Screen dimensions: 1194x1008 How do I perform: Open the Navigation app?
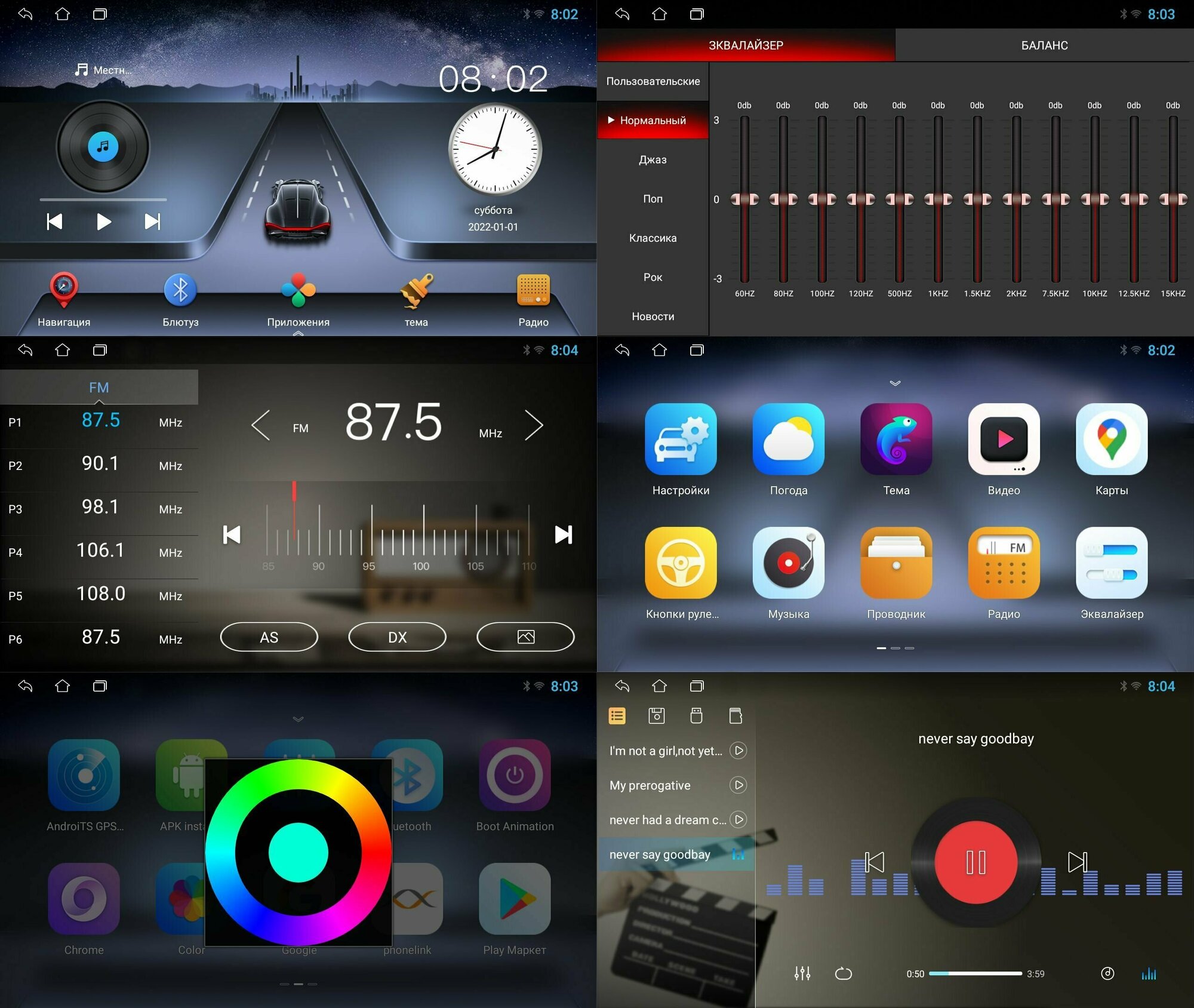click(x=65, y=300)
